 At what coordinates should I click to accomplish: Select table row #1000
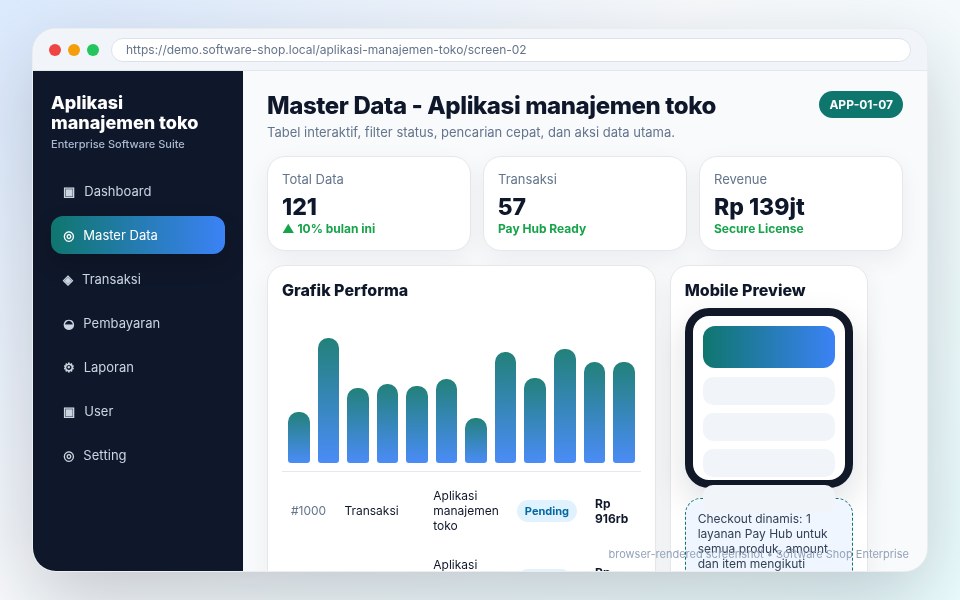(x=461, y=511)
